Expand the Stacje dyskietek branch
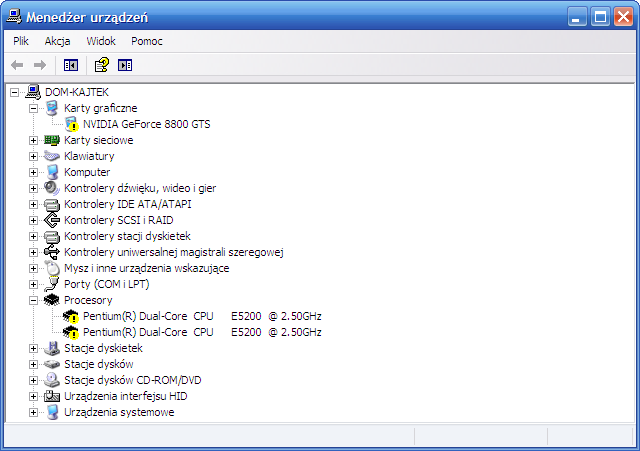Screen dimensions: 640x451 click(33, 348)
